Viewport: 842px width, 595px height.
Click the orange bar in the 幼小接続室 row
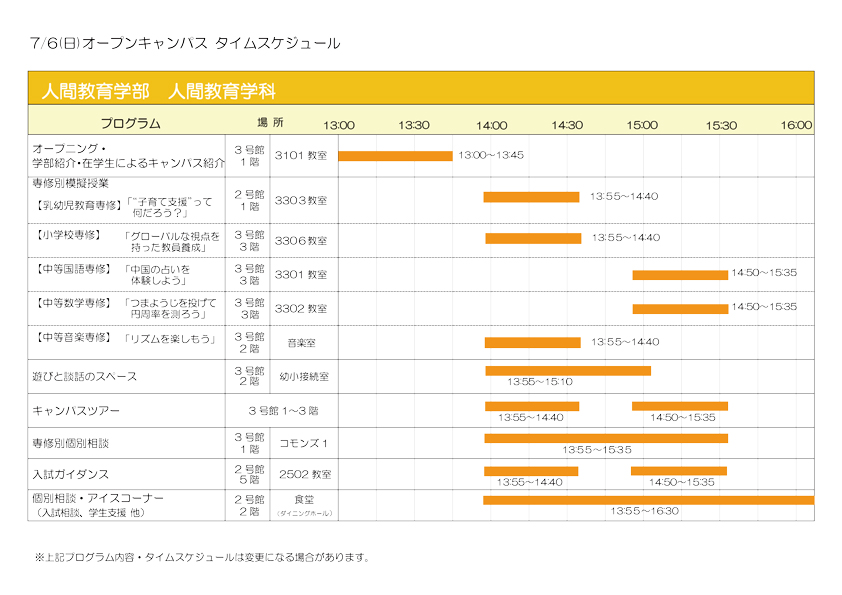(x=568, y=371)
